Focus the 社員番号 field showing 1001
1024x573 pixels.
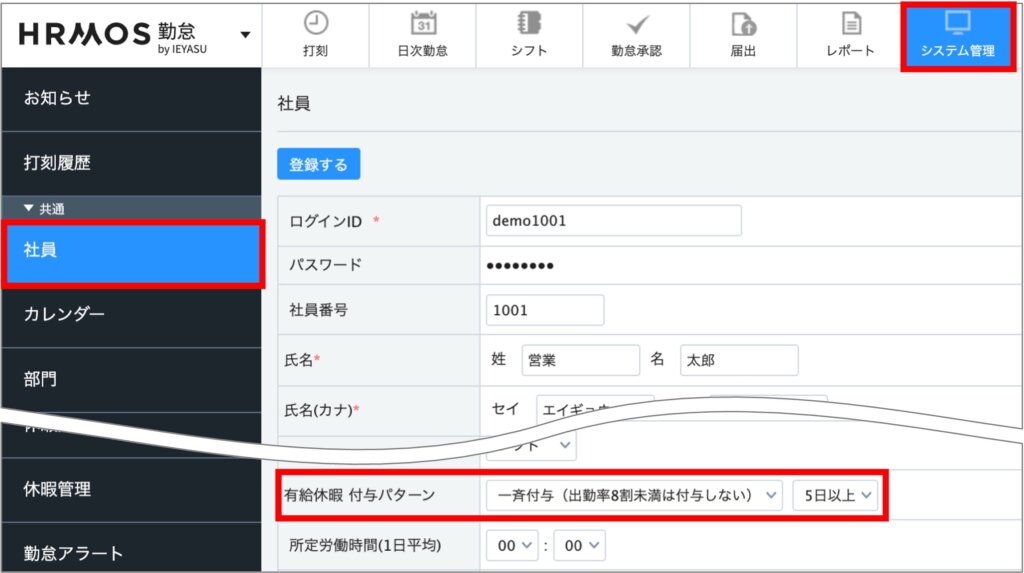(x=544, y=310)
